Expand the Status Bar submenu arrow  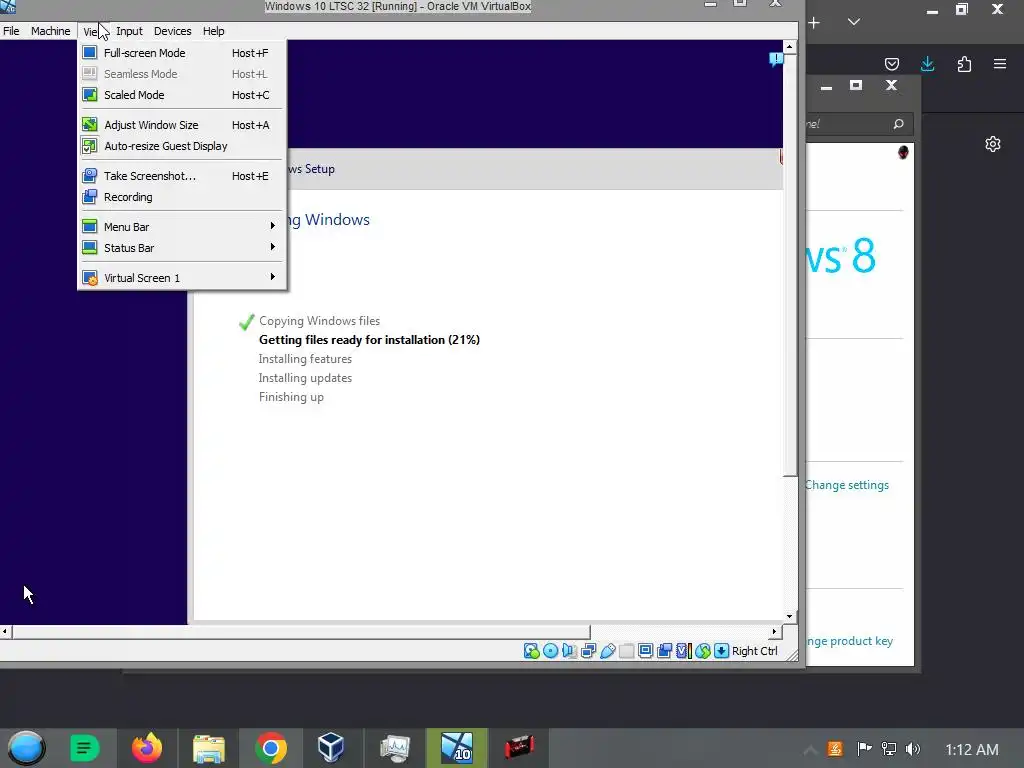(272, 247)
